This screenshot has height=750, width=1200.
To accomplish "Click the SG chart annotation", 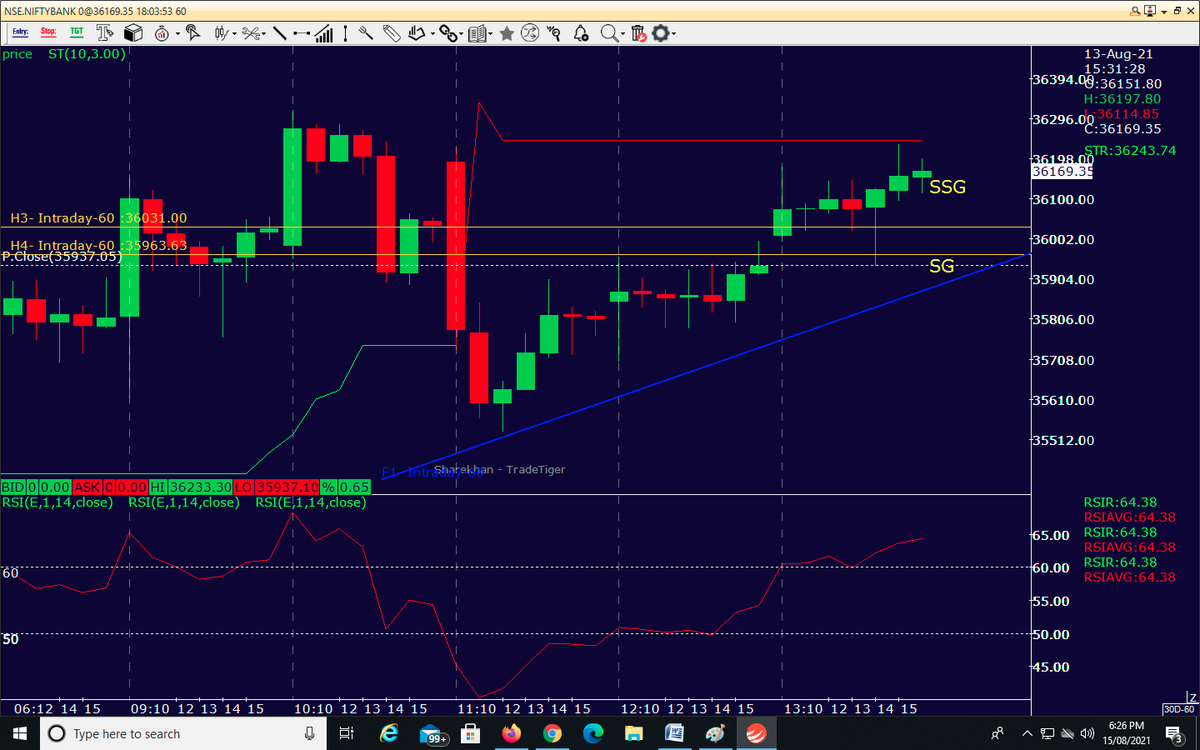I will [941, 266].
